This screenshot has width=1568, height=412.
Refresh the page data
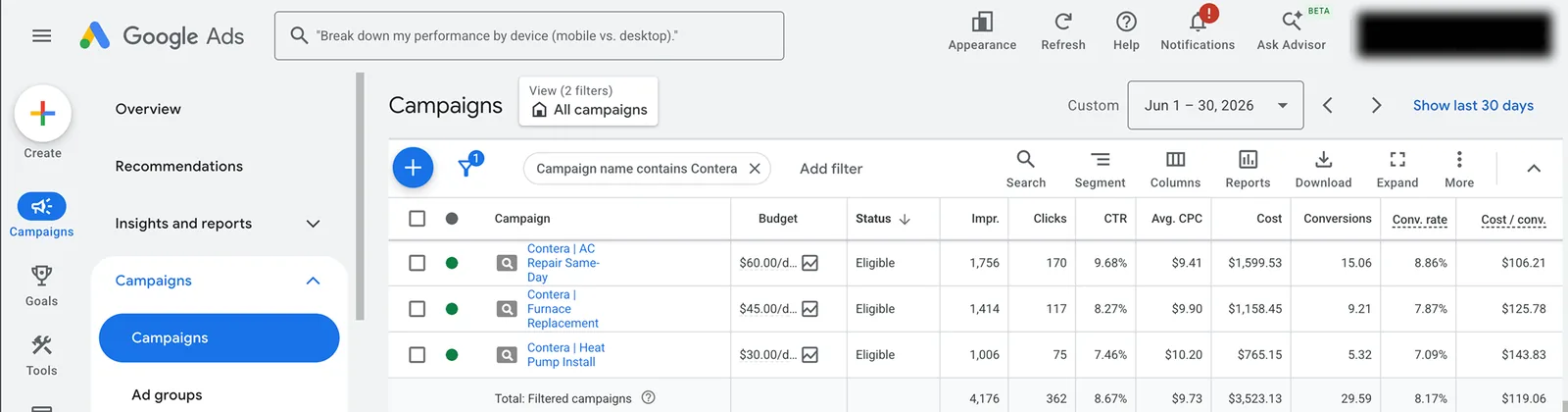pyautogui.click(x=1063, y=31)
